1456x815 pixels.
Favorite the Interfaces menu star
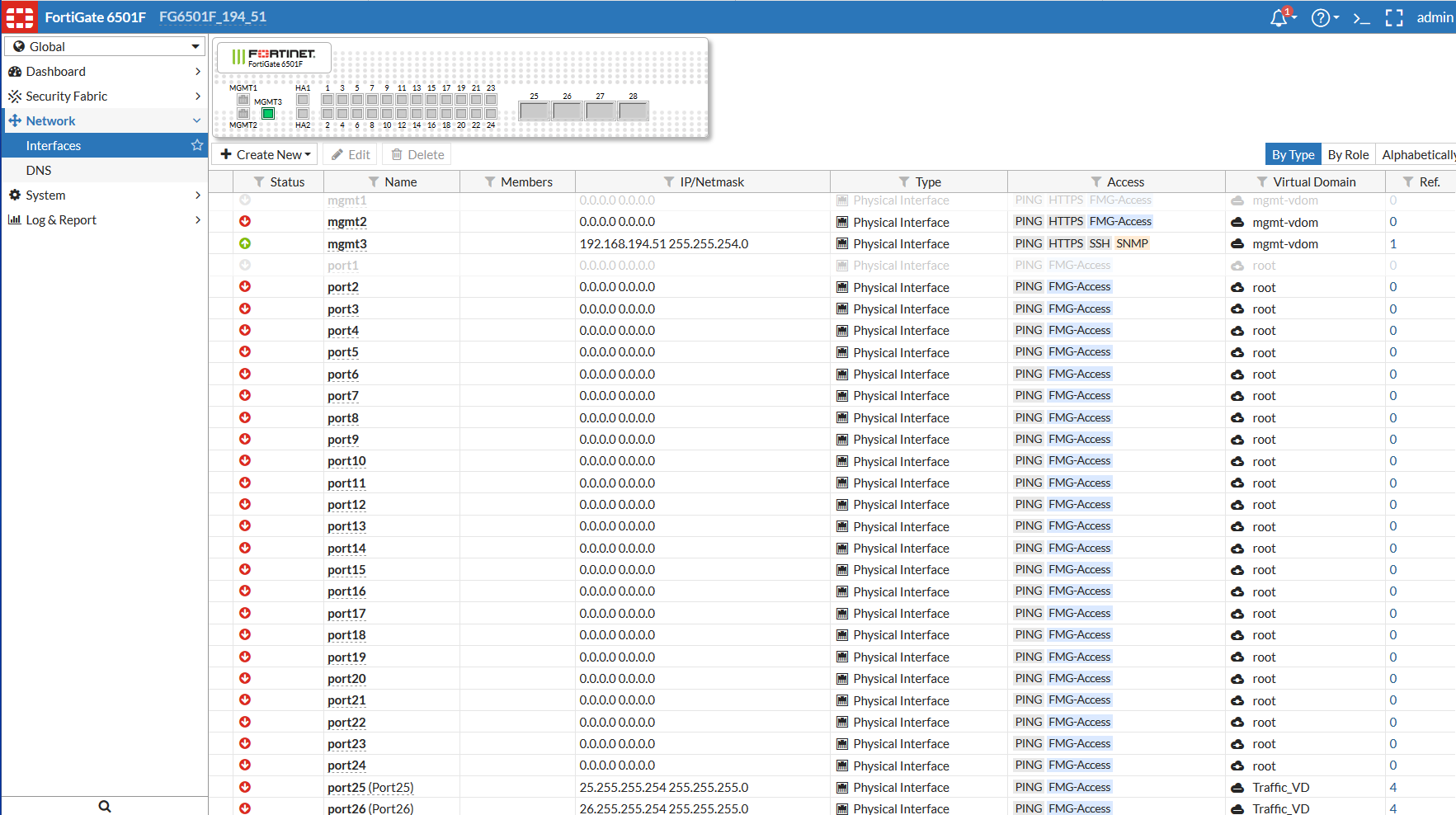click(197, 145)
